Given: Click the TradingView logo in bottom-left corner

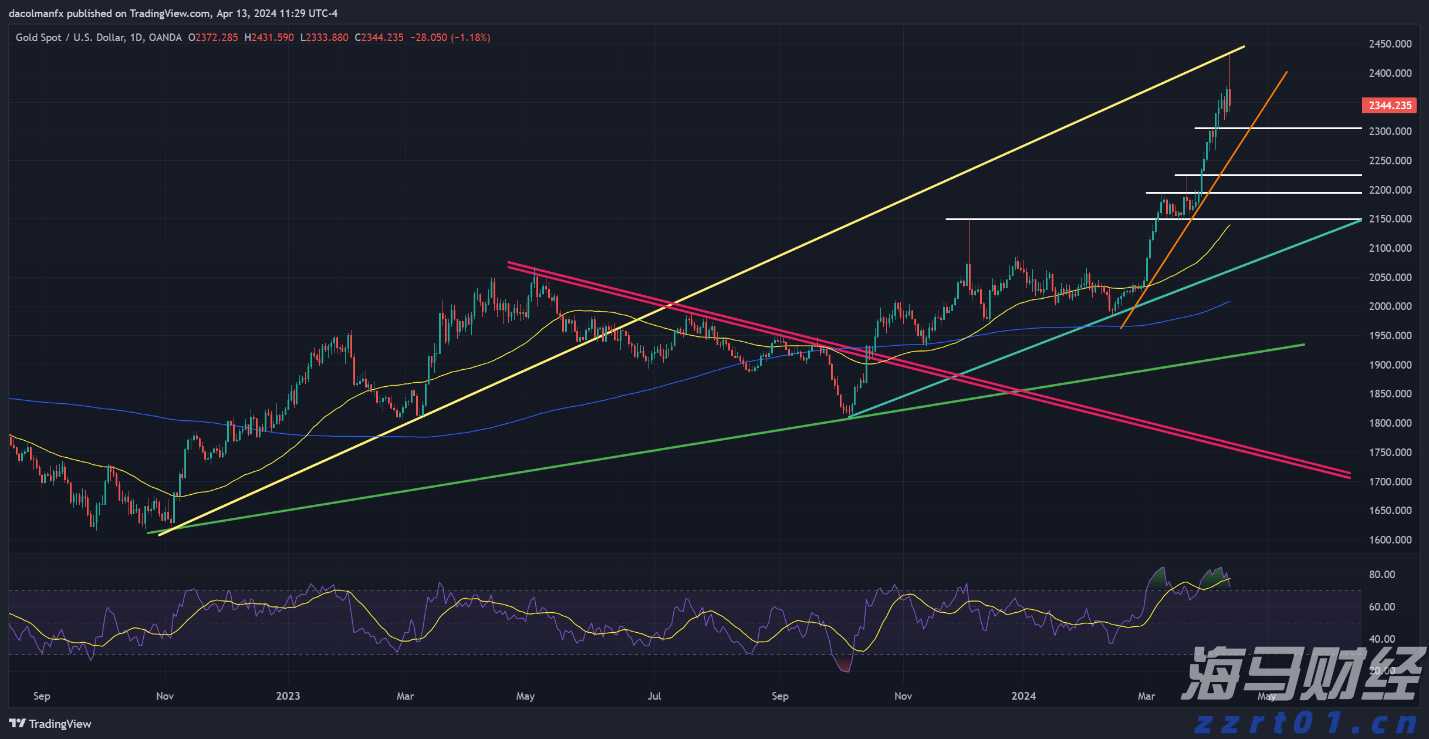Looking at the screenshot, I should (50, 724).
